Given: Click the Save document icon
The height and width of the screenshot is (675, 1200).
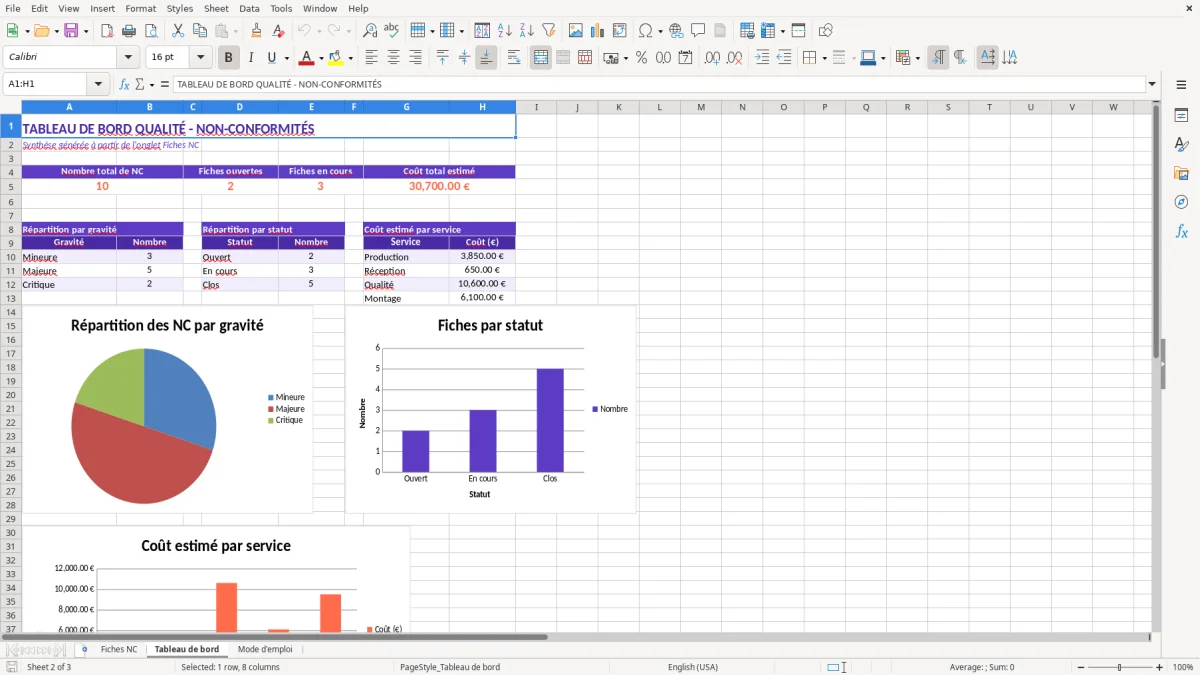Looking at the screenshot, I should point(71,31).
